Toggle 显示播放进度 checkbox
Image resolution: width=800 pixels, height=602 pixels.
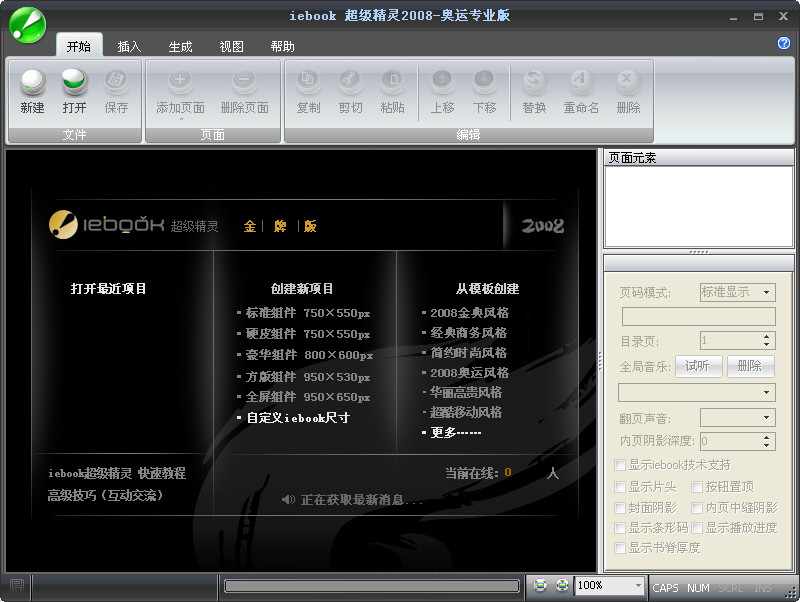click(697, 528)
